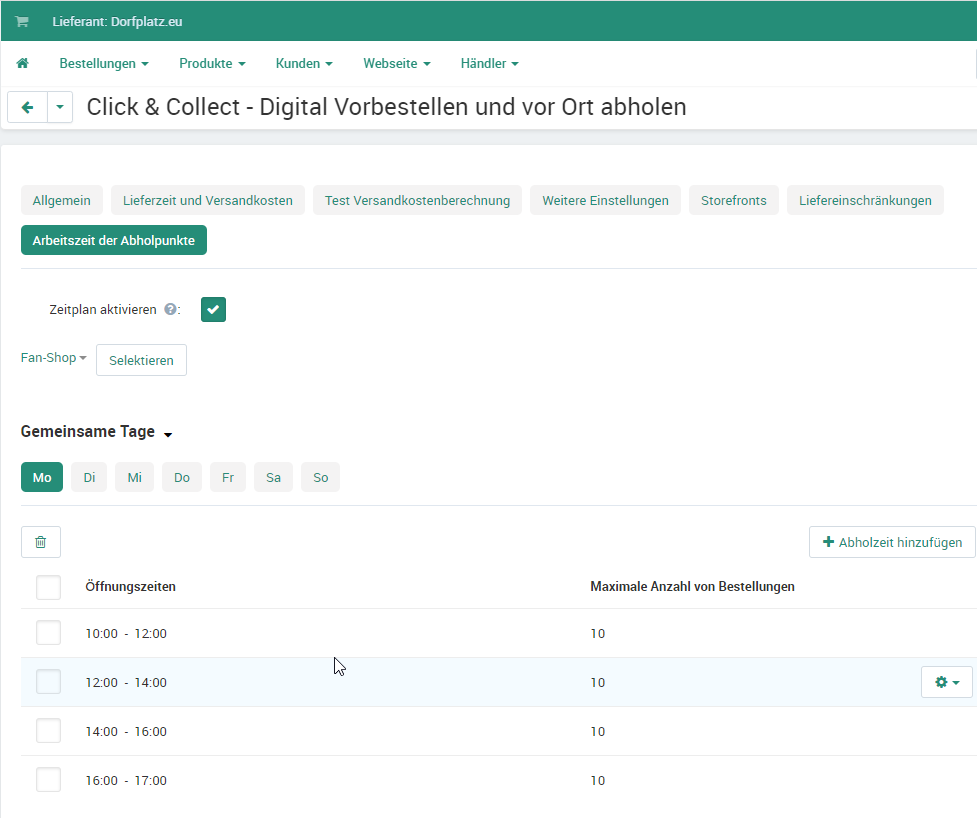Open the Liefereinschränkungen tab
Image resolution: width=977 pixels, height=818 pixels.
click(x=865, y=201)
